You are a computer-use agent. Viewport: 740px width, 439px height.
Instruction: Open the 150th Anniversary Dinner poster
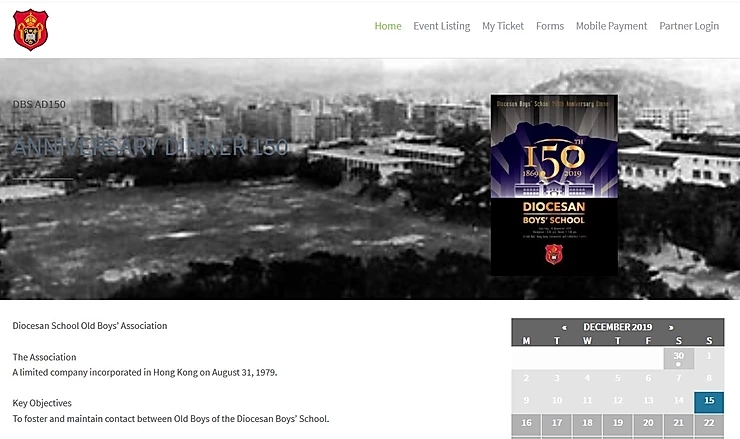point(554,185)
